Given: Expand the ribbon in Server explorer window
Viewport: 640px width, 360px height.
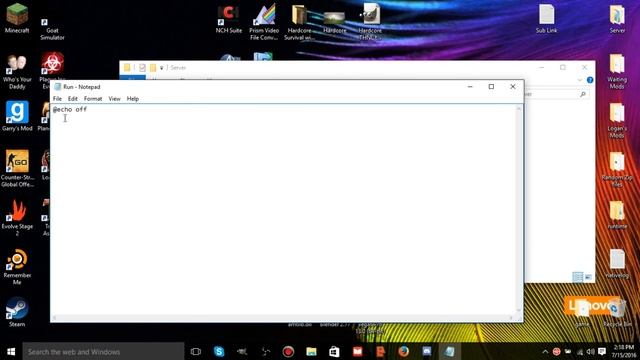Looking at the screenshot, I should point(580,80).
